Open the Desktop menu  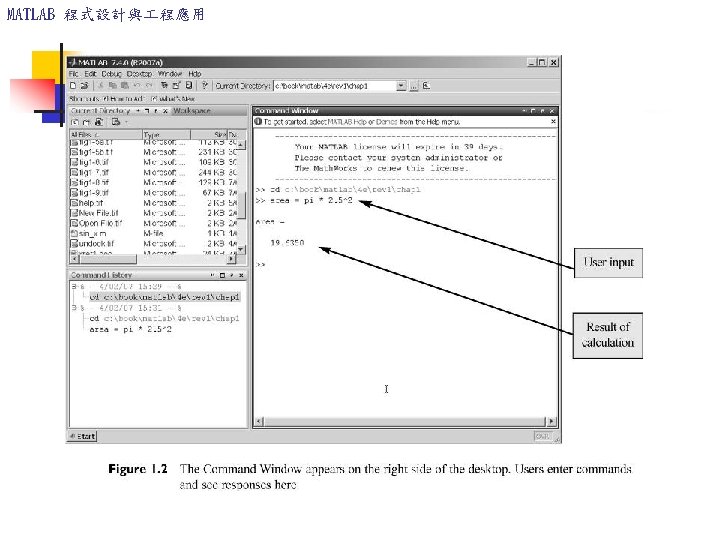point(139,73)
